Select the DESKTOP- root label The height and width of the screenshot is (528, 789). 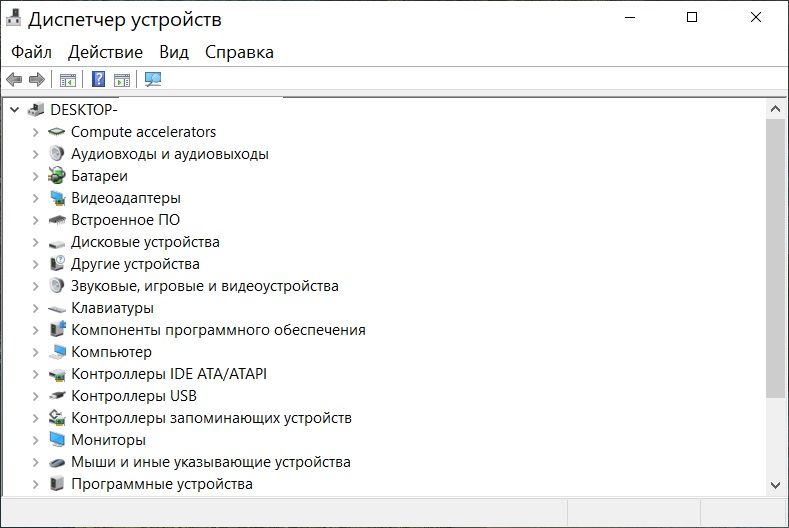84,110
